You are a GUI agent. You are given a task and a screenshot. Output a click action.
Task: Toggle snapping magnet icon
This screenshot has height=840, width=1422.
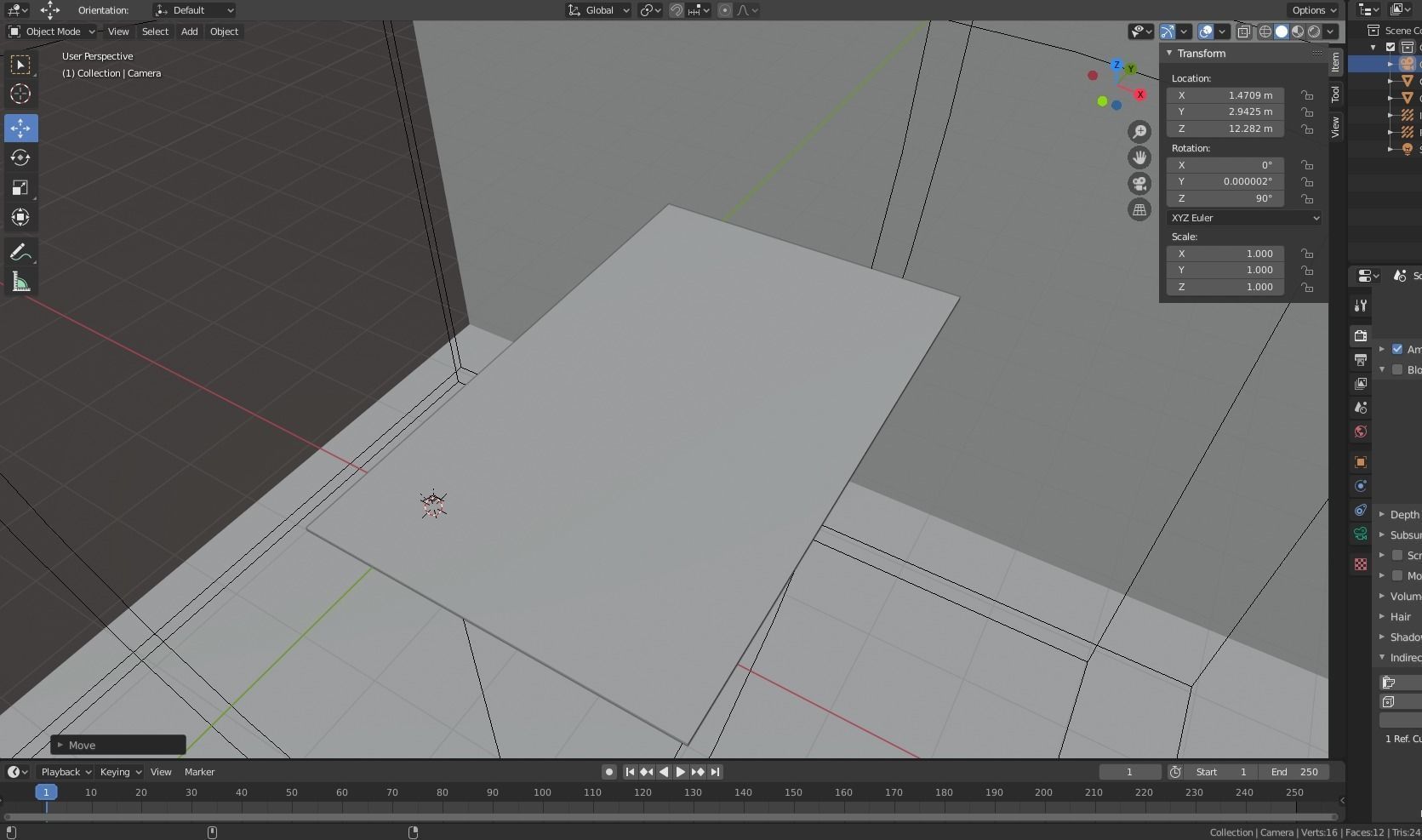[677, 10]
